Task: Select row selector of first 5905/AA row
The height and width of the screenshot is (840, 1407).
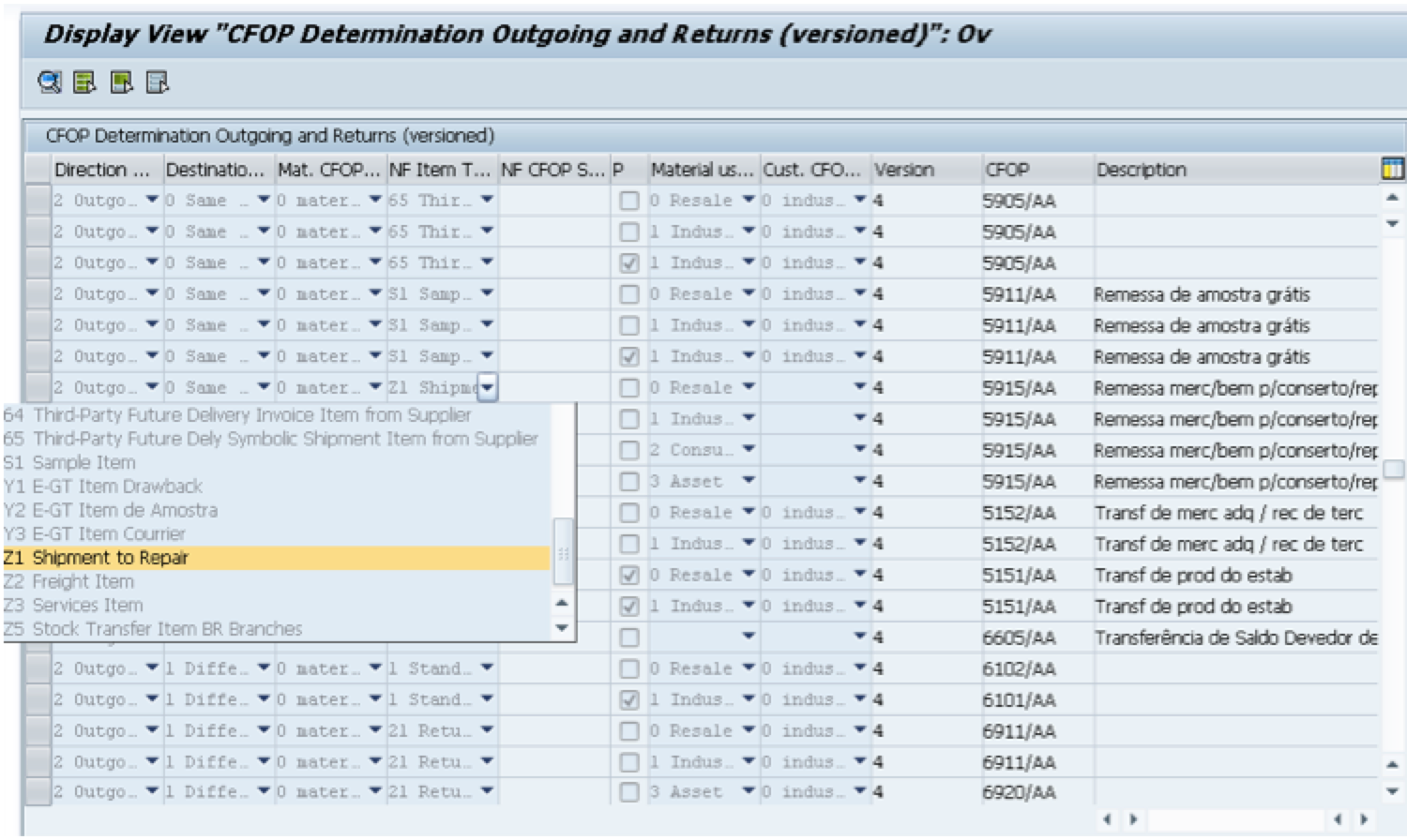Action: 38,201
